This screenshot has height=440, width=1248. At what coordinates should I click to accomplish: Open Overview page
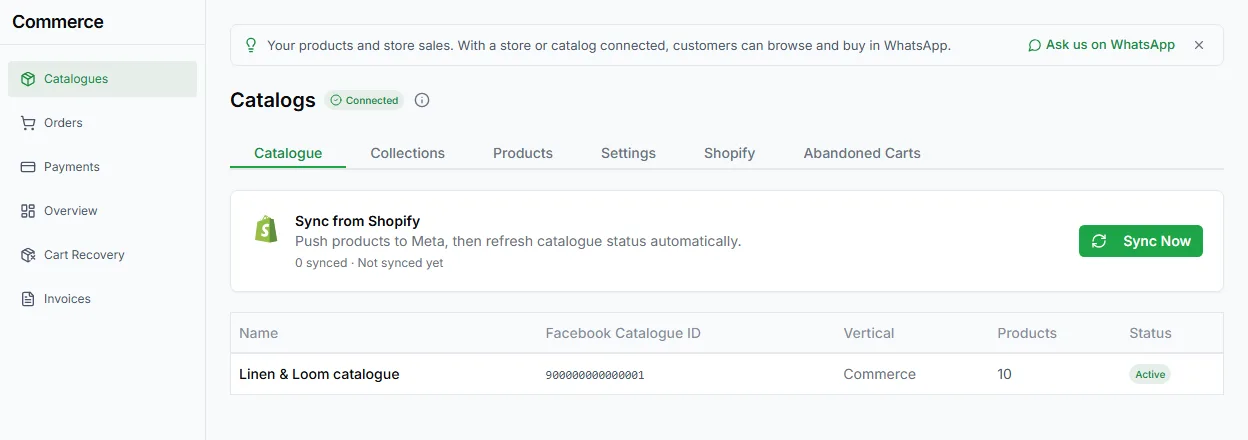(x=102, y=211)
